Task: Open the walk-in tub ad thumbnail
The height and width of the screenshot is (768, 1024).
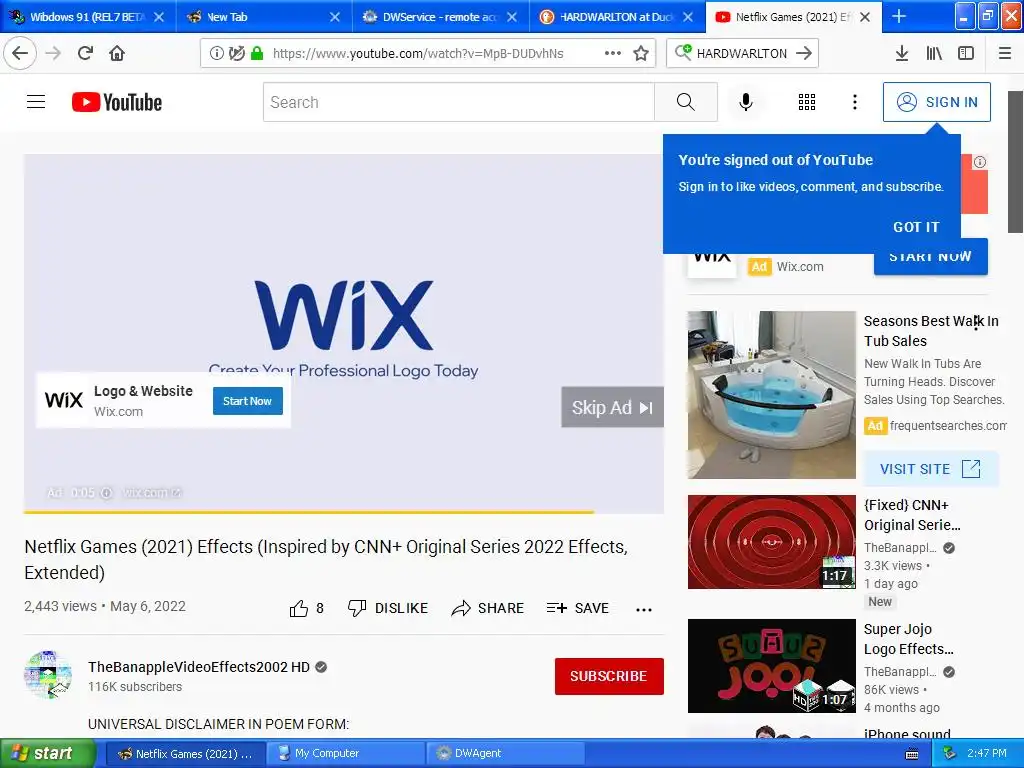Action: click(x=771, y=394)
